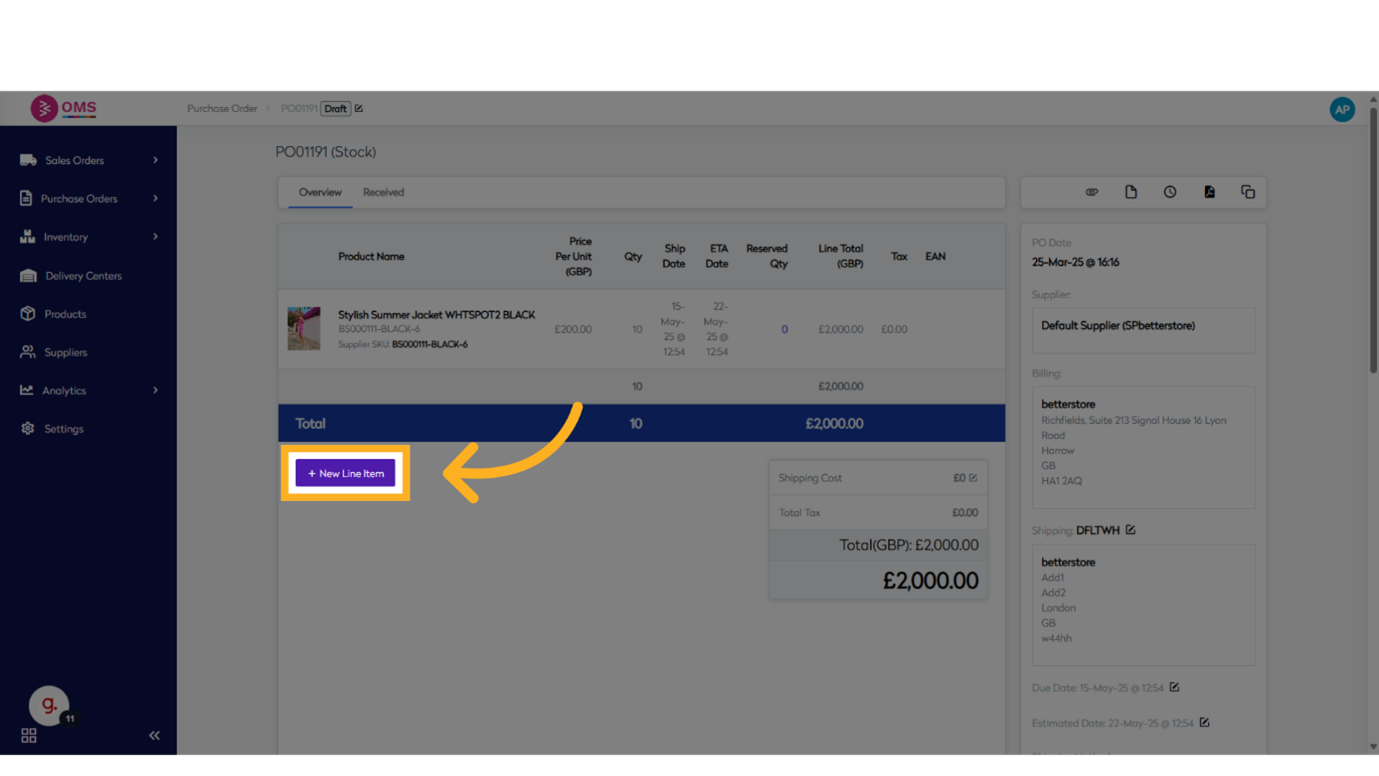Click the clock history icon

click(x=1170, y=192)
